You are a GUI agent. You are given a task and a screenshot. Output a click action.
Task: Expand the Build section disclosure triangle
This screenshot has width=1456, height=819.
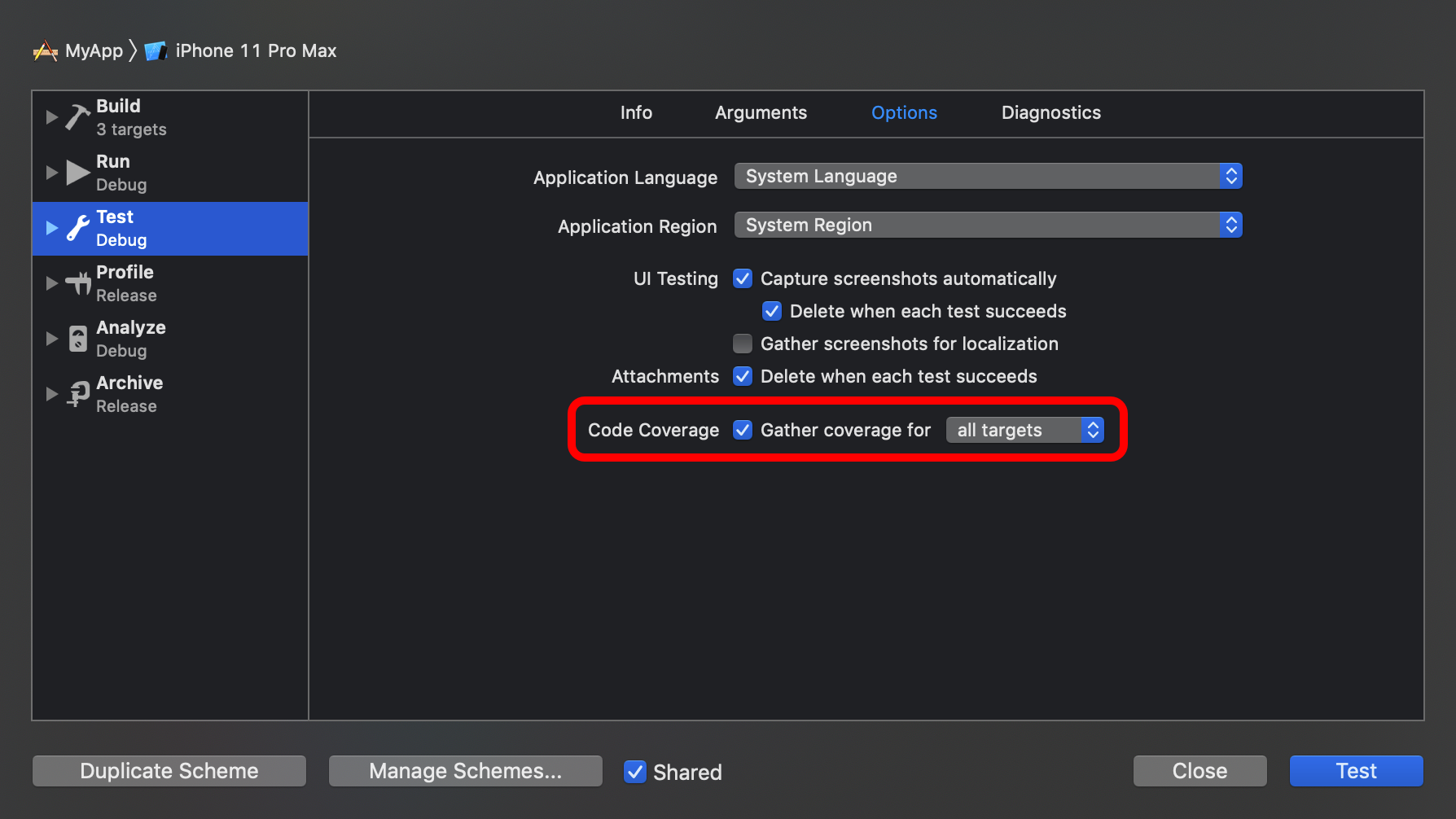(51, 116)
